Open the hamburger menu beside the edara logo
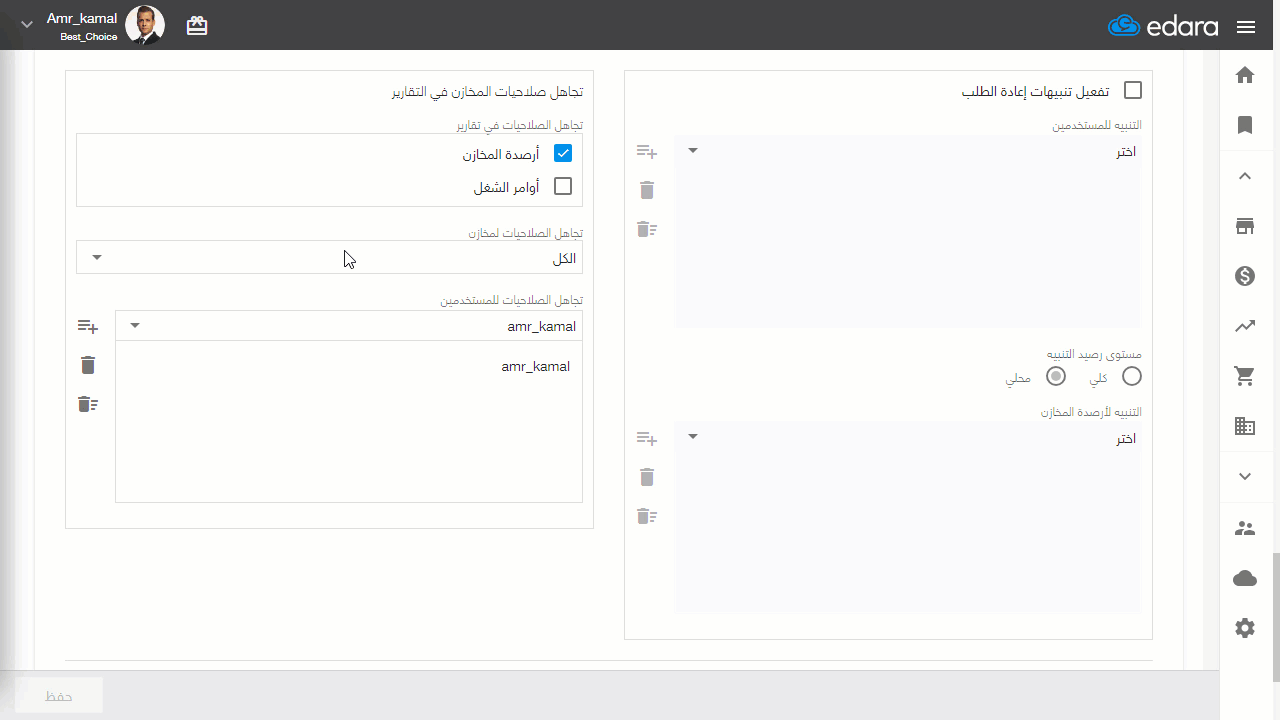 1246,27
